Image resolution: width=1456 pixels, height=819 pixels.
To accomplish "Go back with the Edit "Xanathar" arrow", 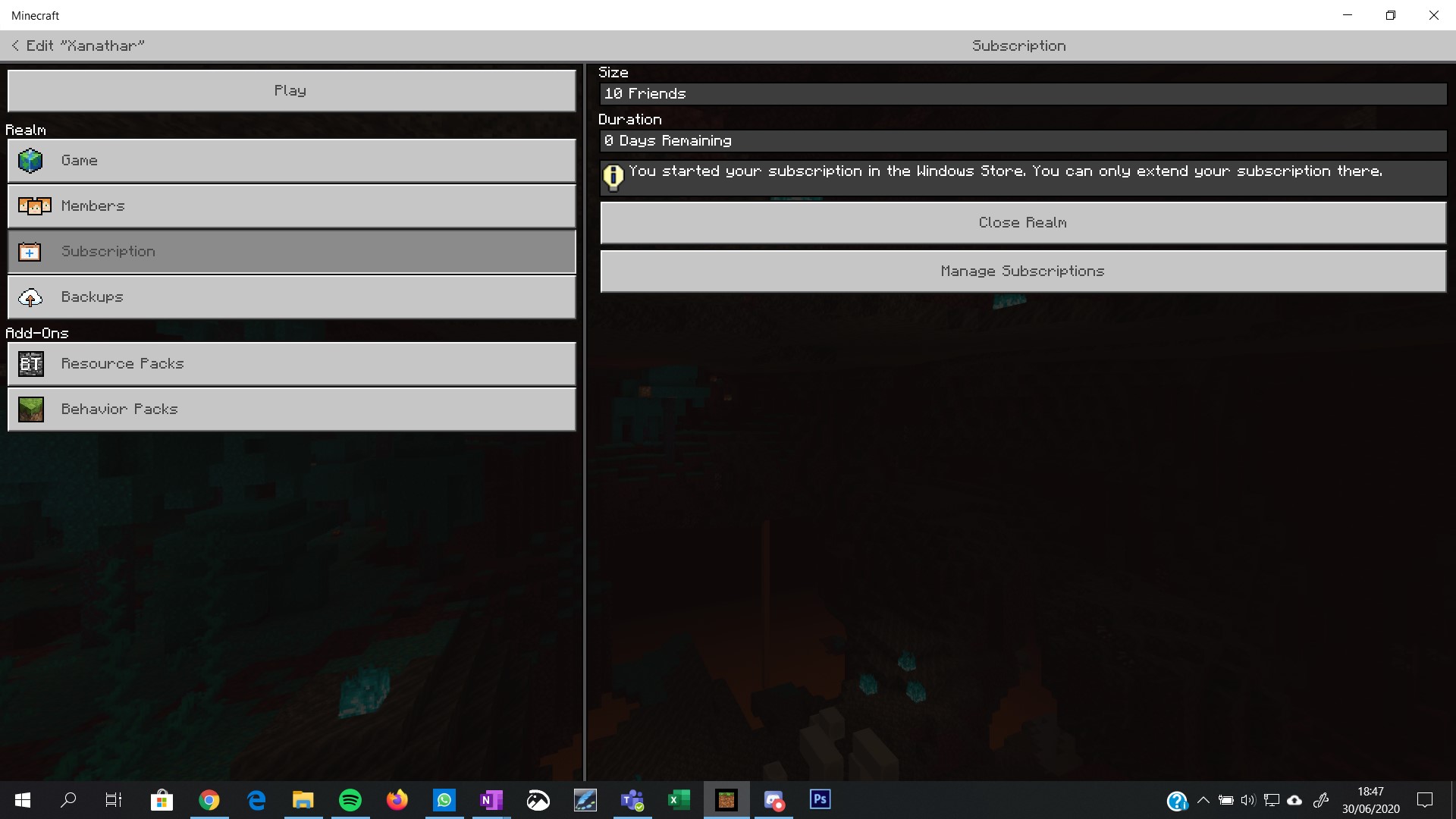I will (15, 46).
